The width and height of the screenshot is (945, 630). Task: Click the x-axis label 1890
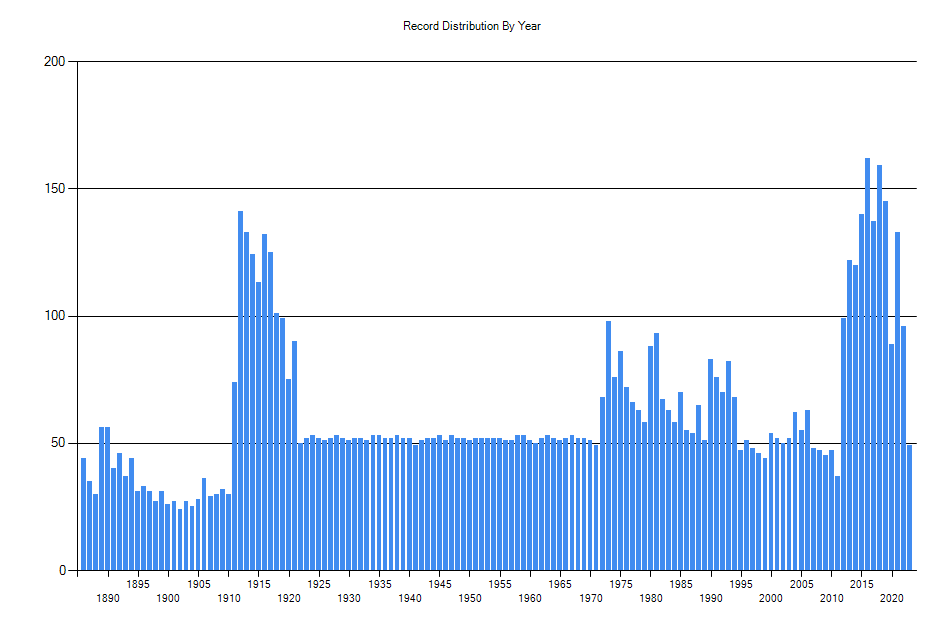[x=108, y=598]
